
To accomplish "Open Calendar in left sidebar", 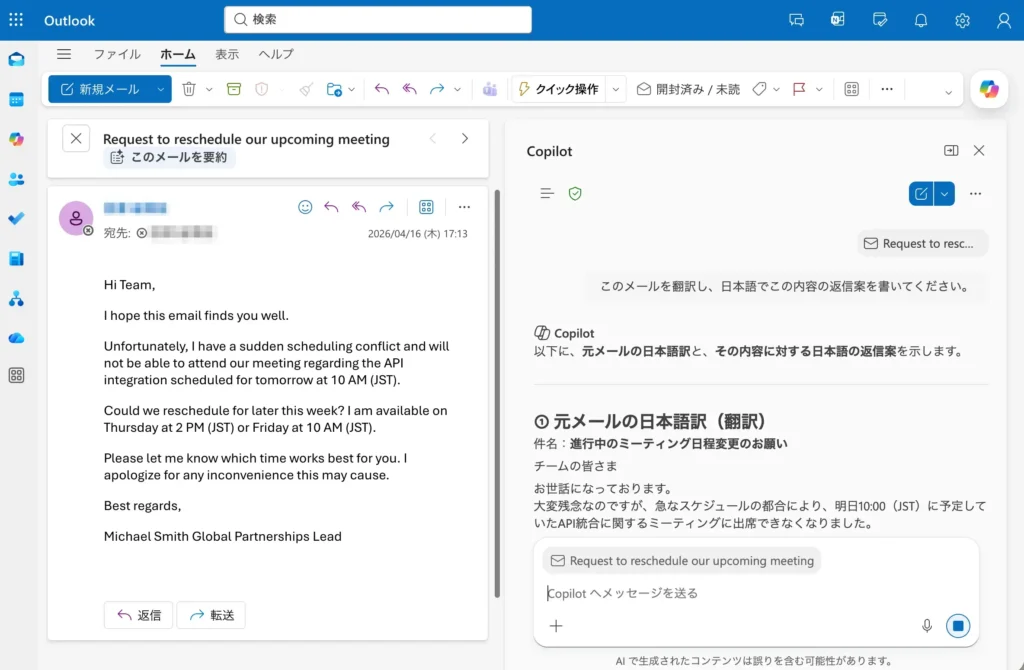I will [x=16, y=99].
